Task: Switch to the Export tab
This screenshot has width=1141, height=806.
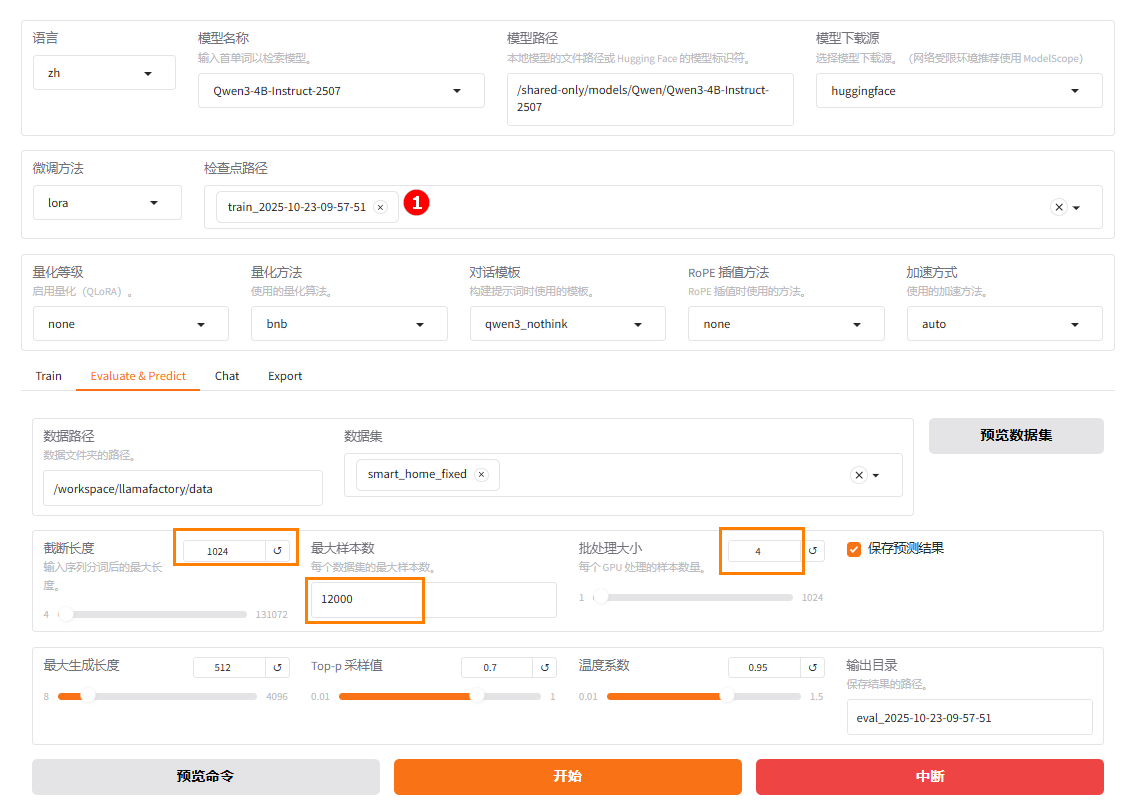Action: (285, 376)
